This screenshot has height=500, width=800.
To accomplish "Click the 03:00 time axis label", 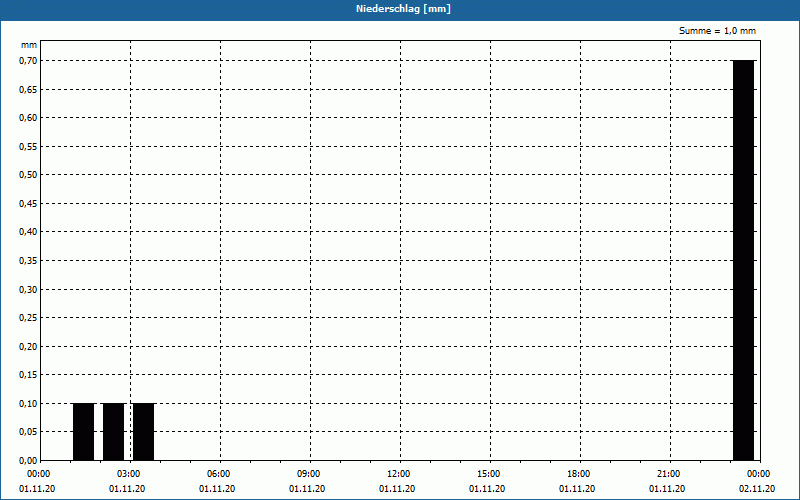I will click(129, 474).
